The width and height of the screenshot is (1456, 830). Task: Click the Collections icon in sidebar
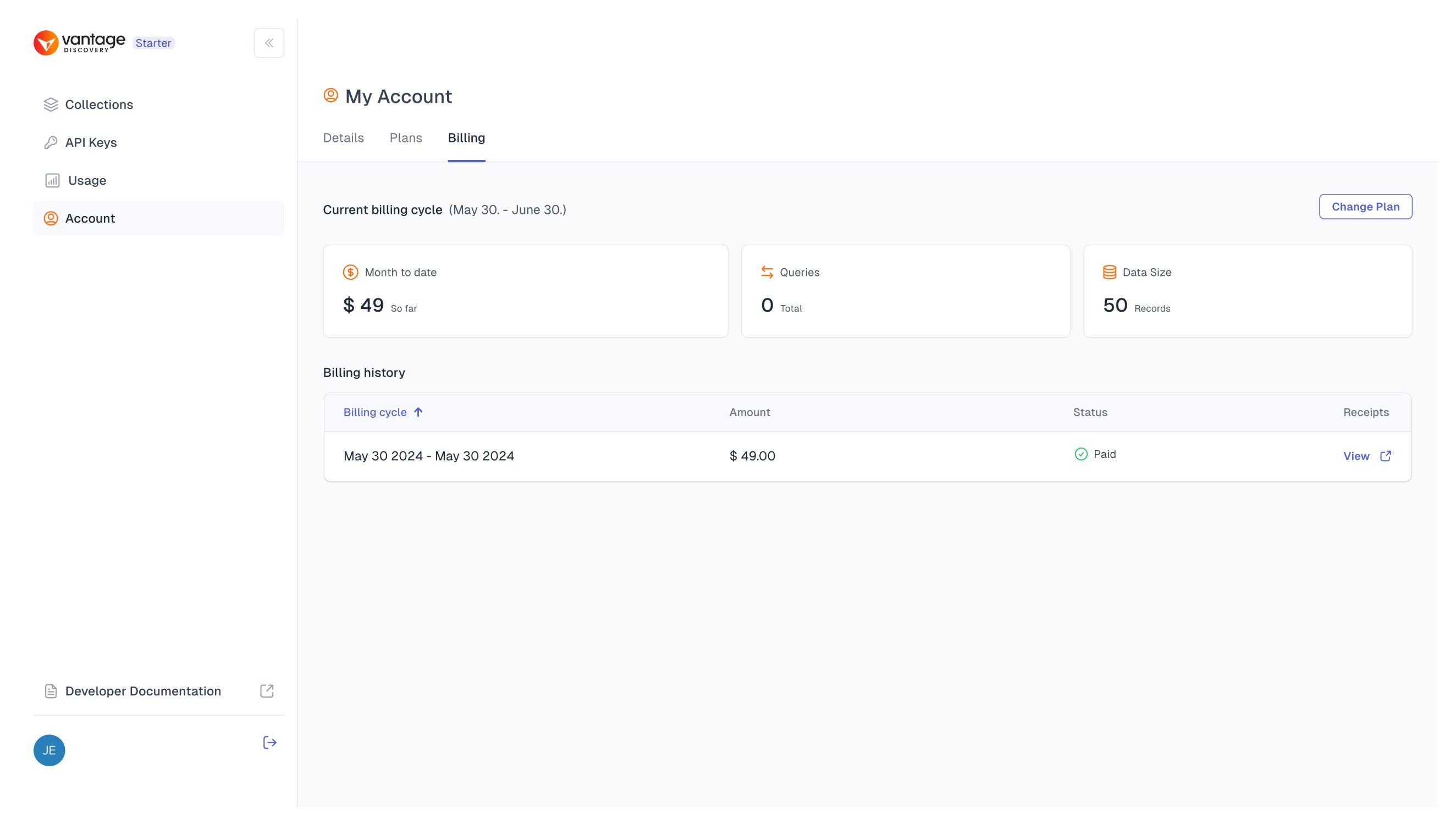pos(50,104)
